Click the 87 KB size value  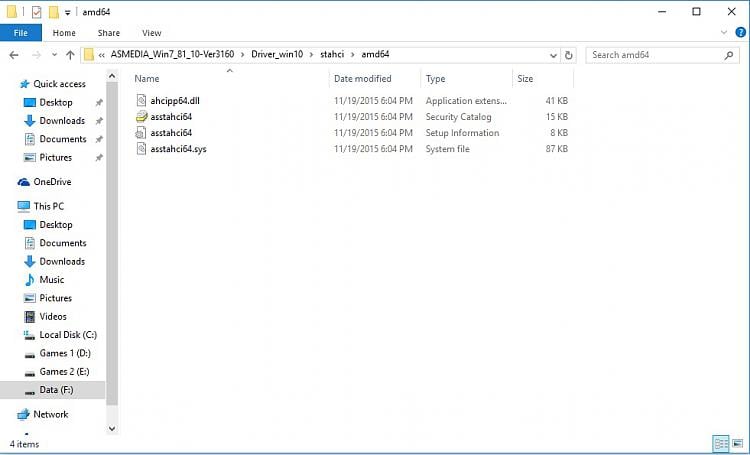(x=557, y=149)
